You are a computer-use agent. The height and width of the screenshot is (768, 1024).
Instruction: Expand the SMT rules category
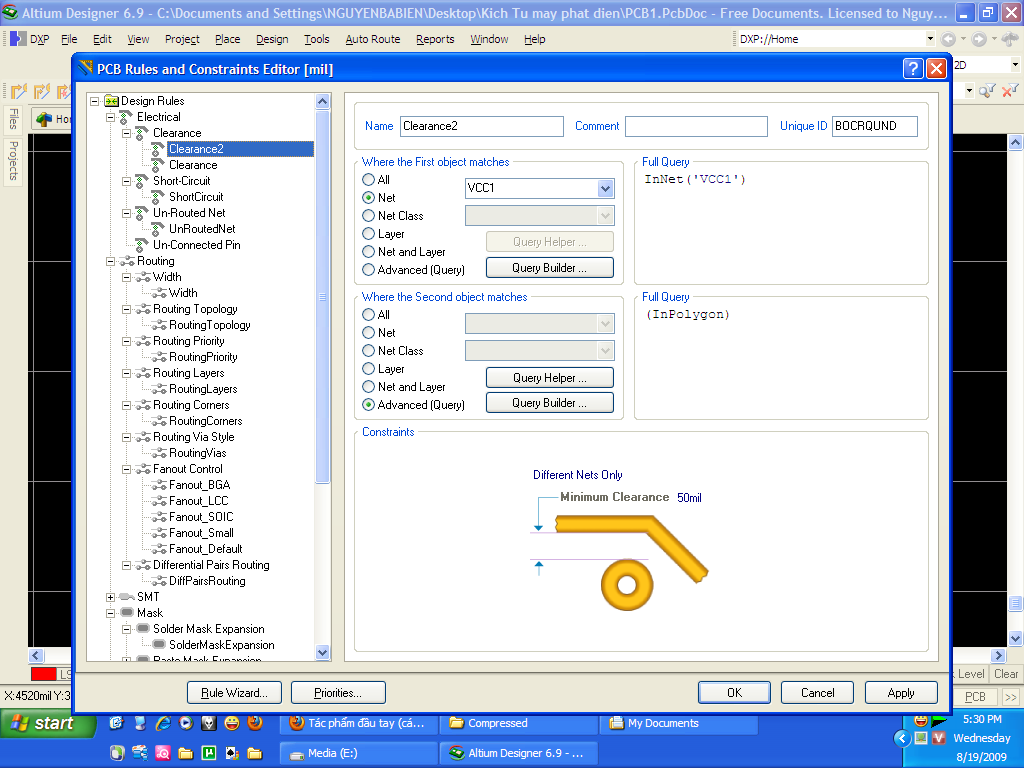pos(110,597)
